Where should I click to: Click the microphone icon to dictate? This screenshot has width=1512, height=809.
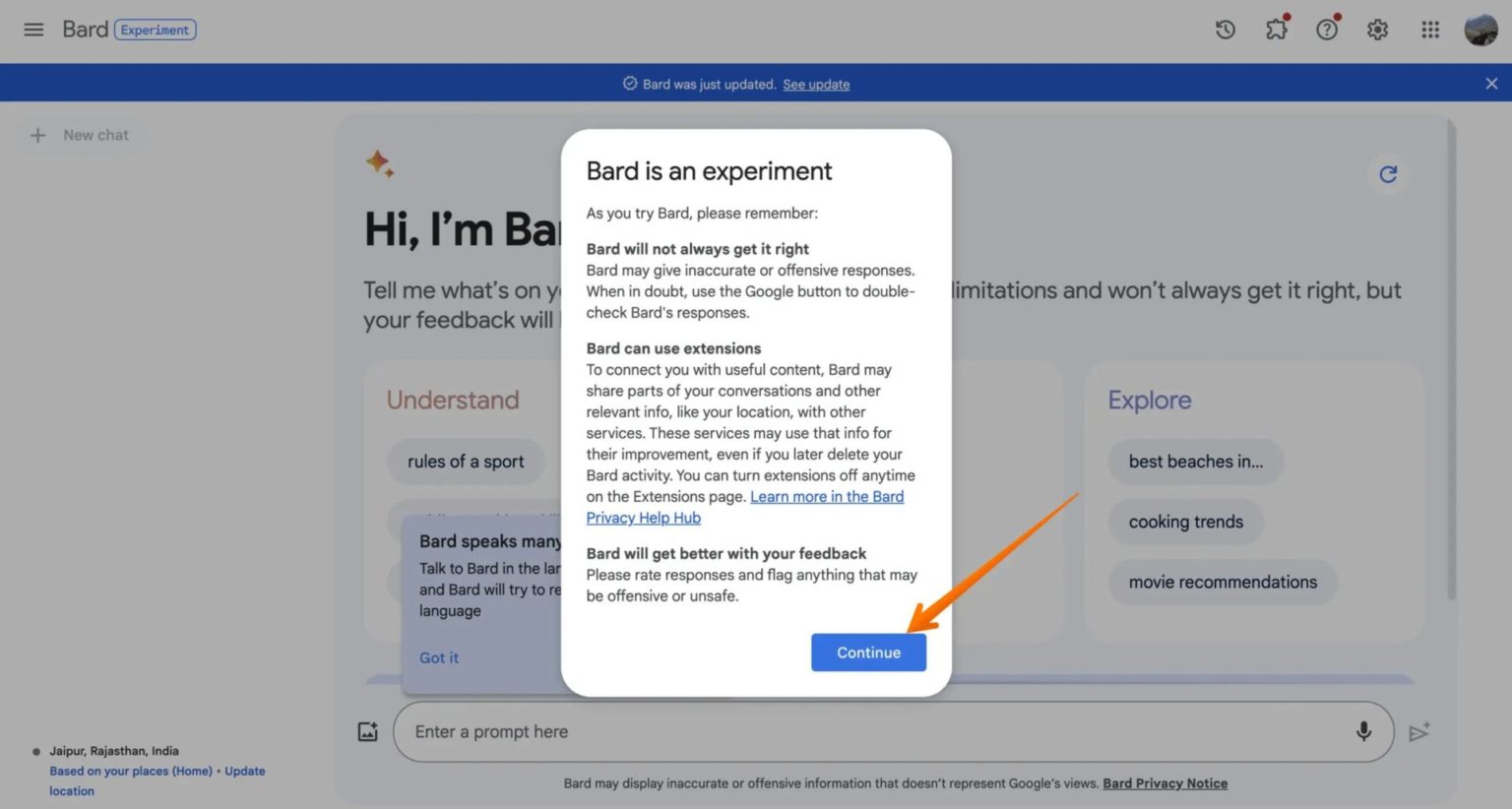pos(1364,731)
